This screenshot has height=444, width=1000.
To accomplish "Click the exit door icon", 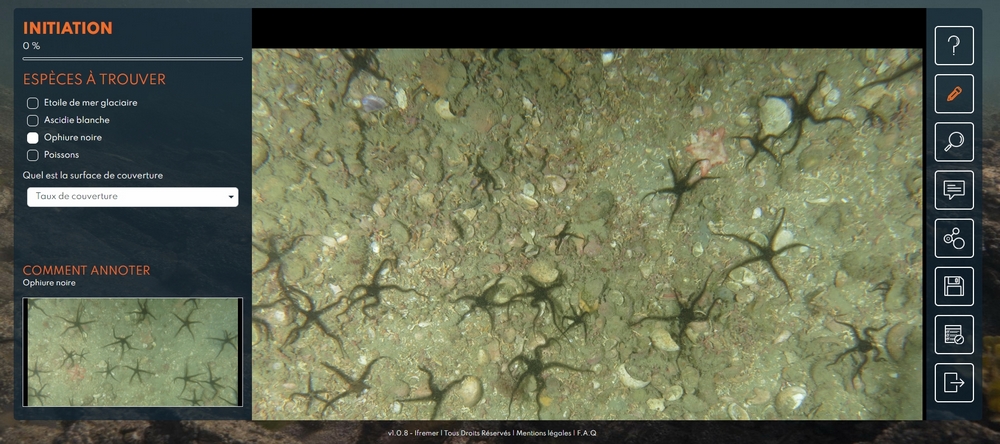I will tap(954, 383).
